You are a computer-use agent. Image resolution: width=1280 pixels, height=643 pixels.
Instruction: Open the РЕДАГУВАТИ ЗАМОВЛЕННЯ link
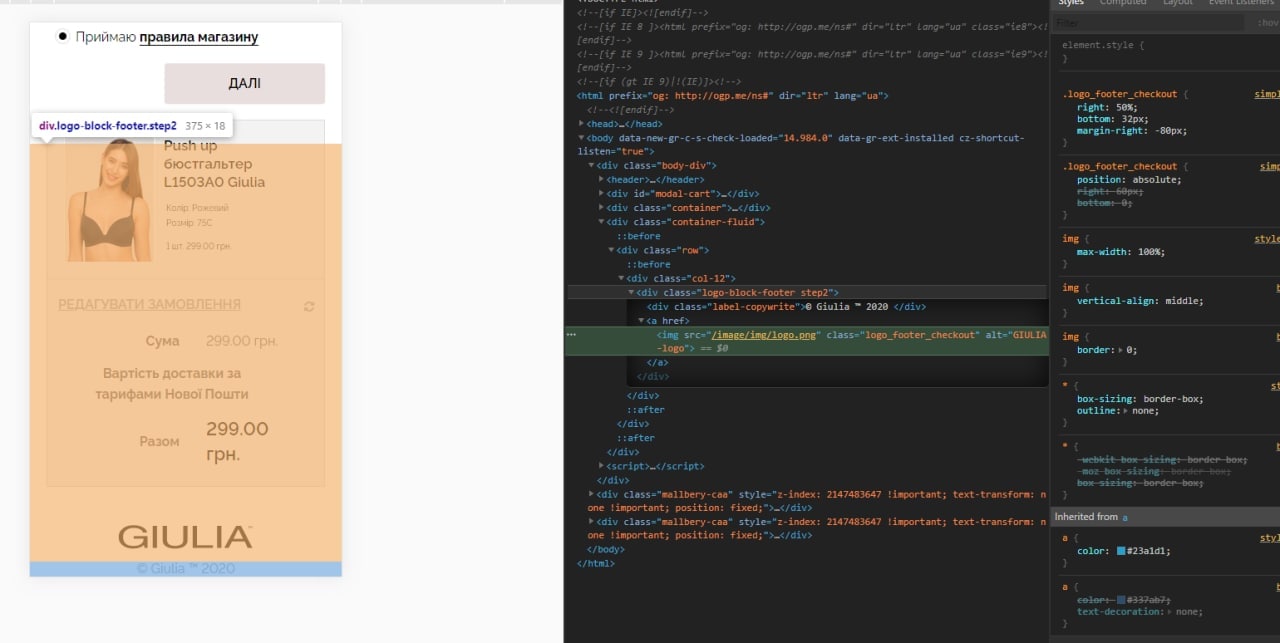149,304
